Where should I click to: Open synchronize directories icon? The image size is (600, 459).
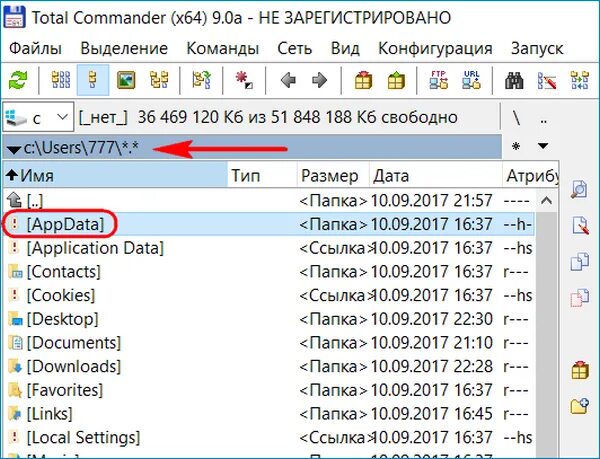pos(580,80)
